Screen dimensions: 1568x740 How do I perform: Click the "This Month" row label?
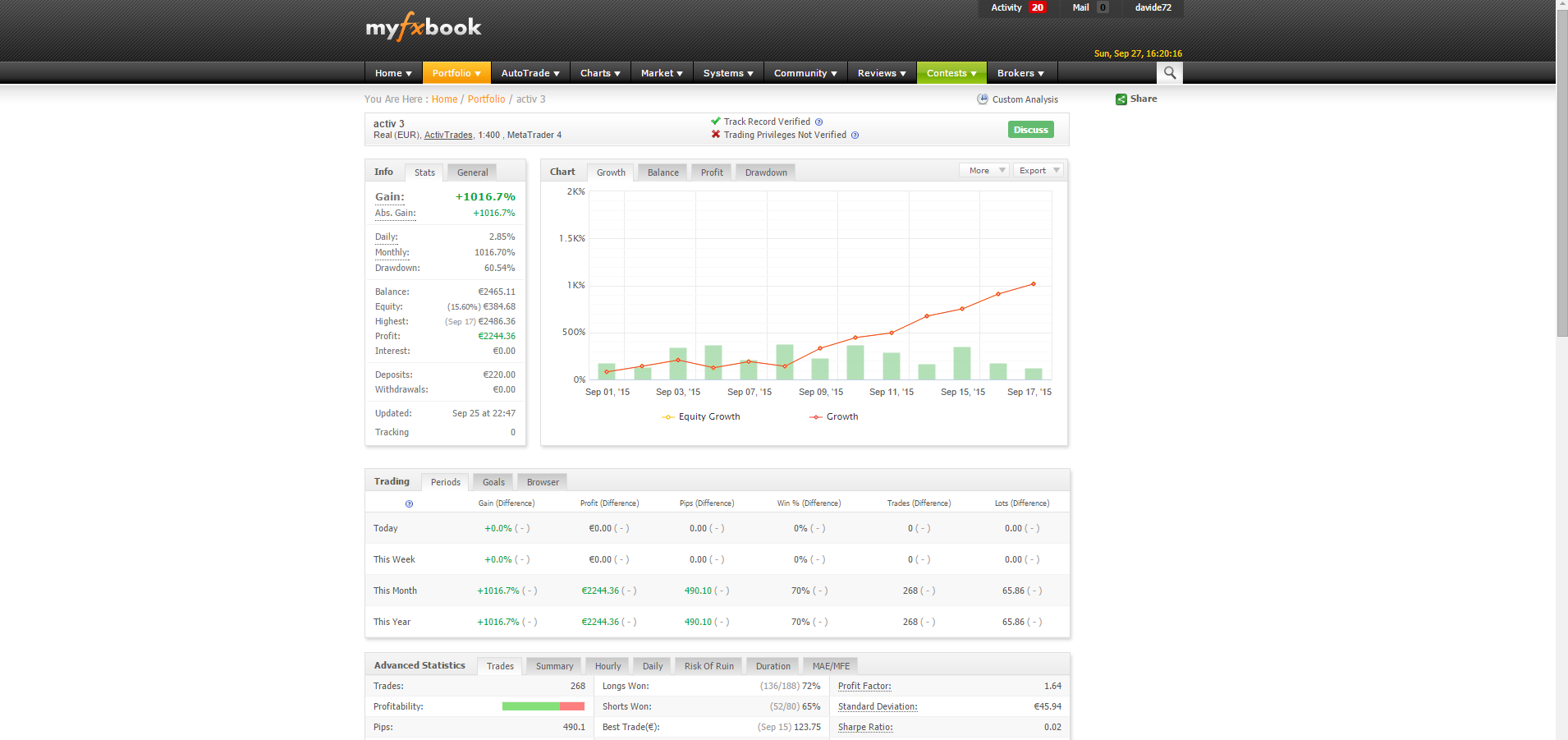(x=395, y=591)
